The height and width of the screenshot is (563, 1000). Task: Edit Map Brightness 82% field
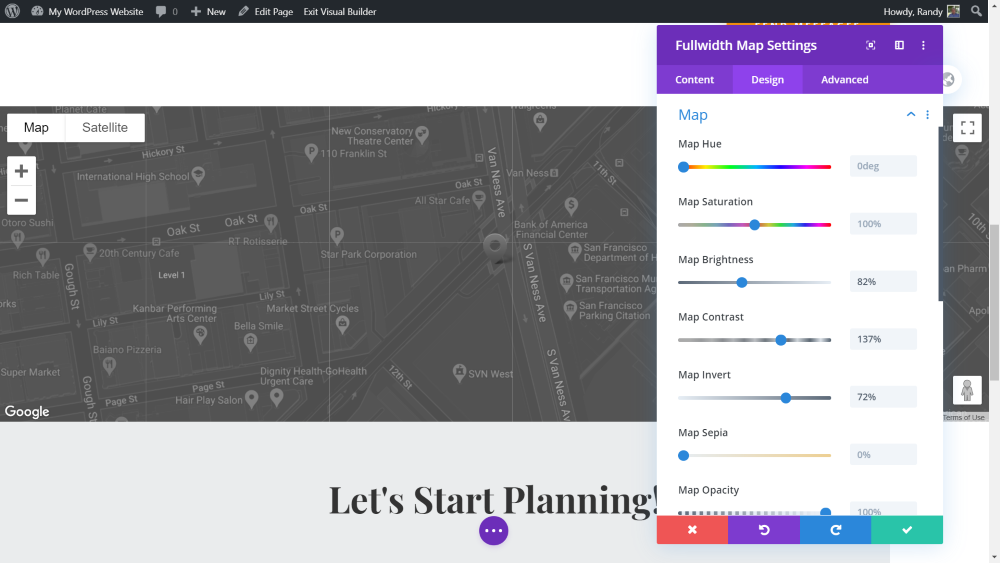point(883,281)
